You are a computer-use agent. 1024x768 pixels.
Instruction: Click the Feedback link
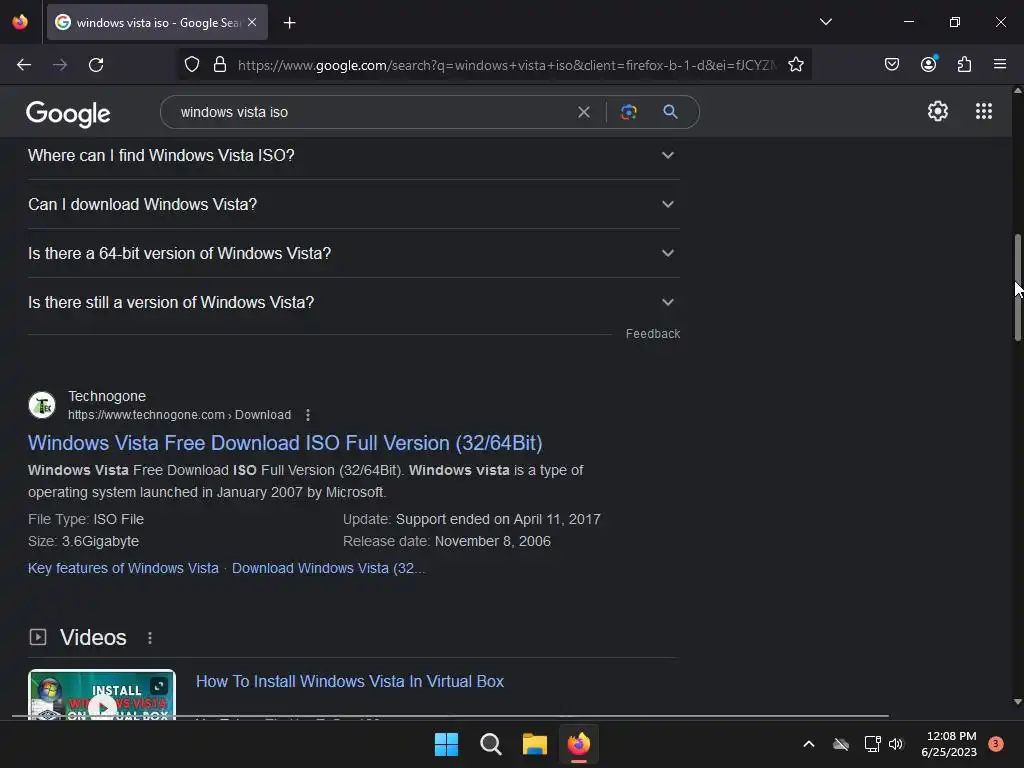point(652,334)
